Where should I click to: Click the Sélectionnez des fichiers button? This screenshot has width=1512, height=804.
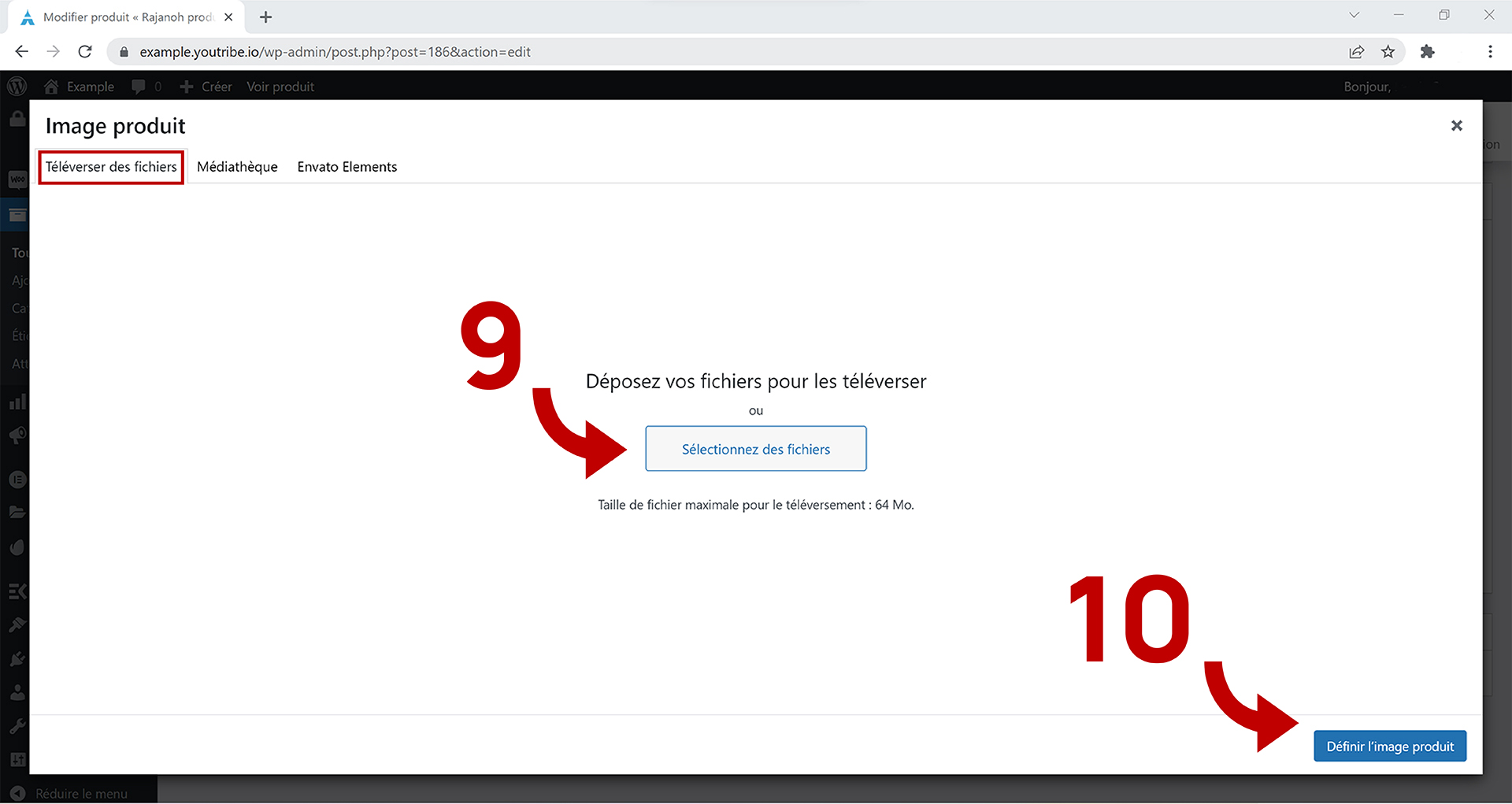(x=755, y=449)
